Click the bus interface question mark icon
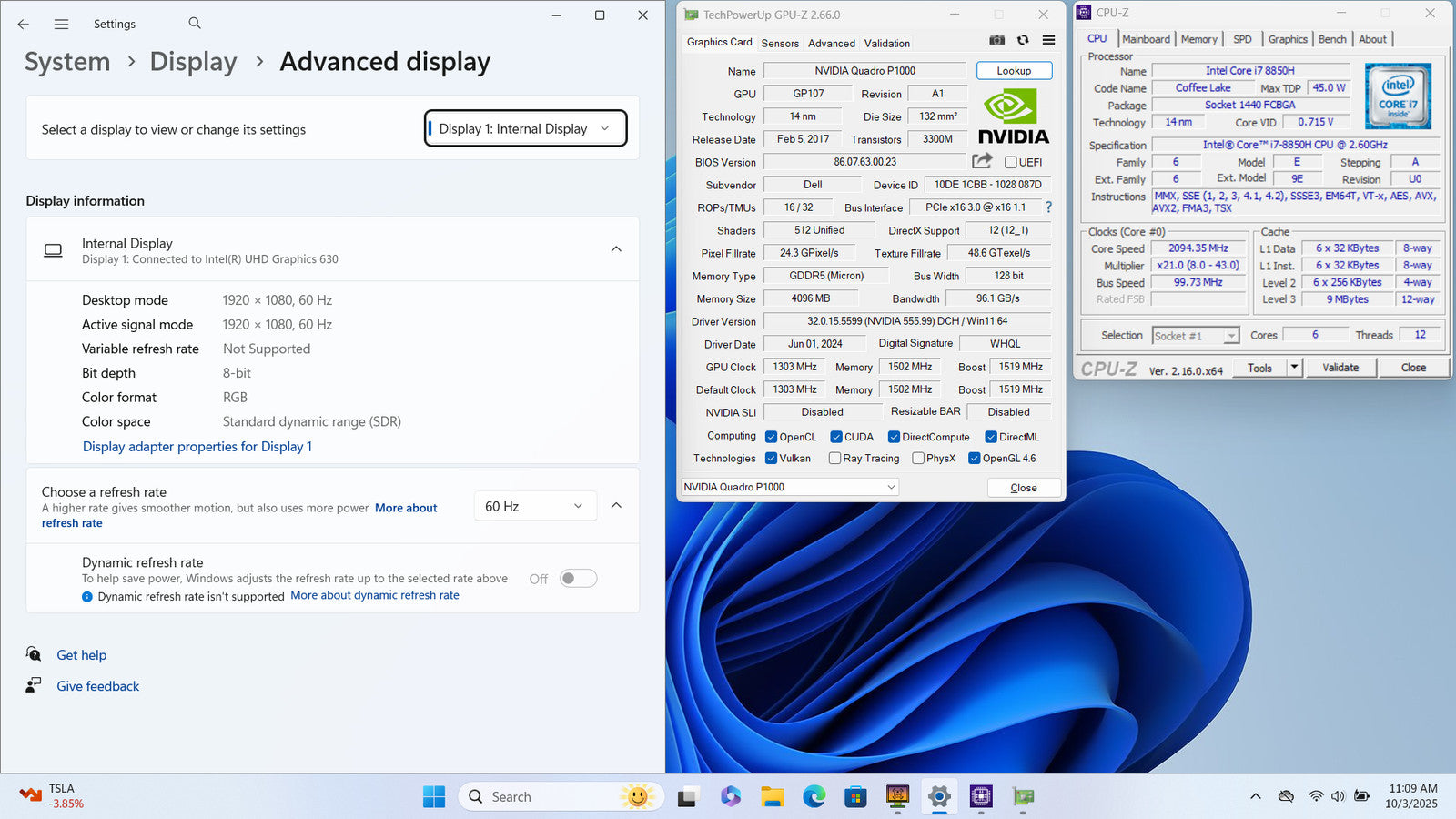 pos(1048,207)
